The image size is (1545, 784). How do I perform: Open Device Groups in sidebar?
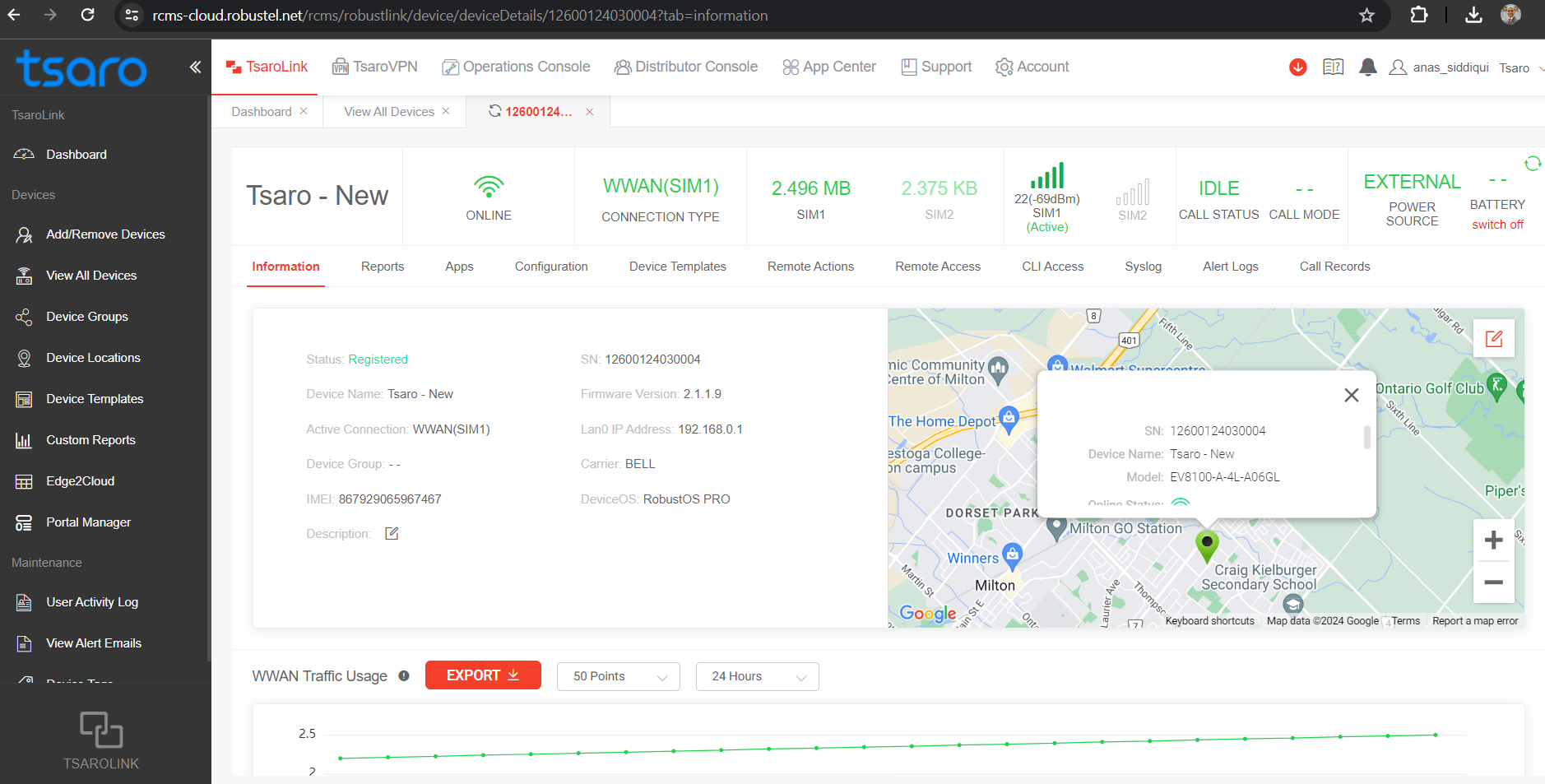click(x=87, y=317)
